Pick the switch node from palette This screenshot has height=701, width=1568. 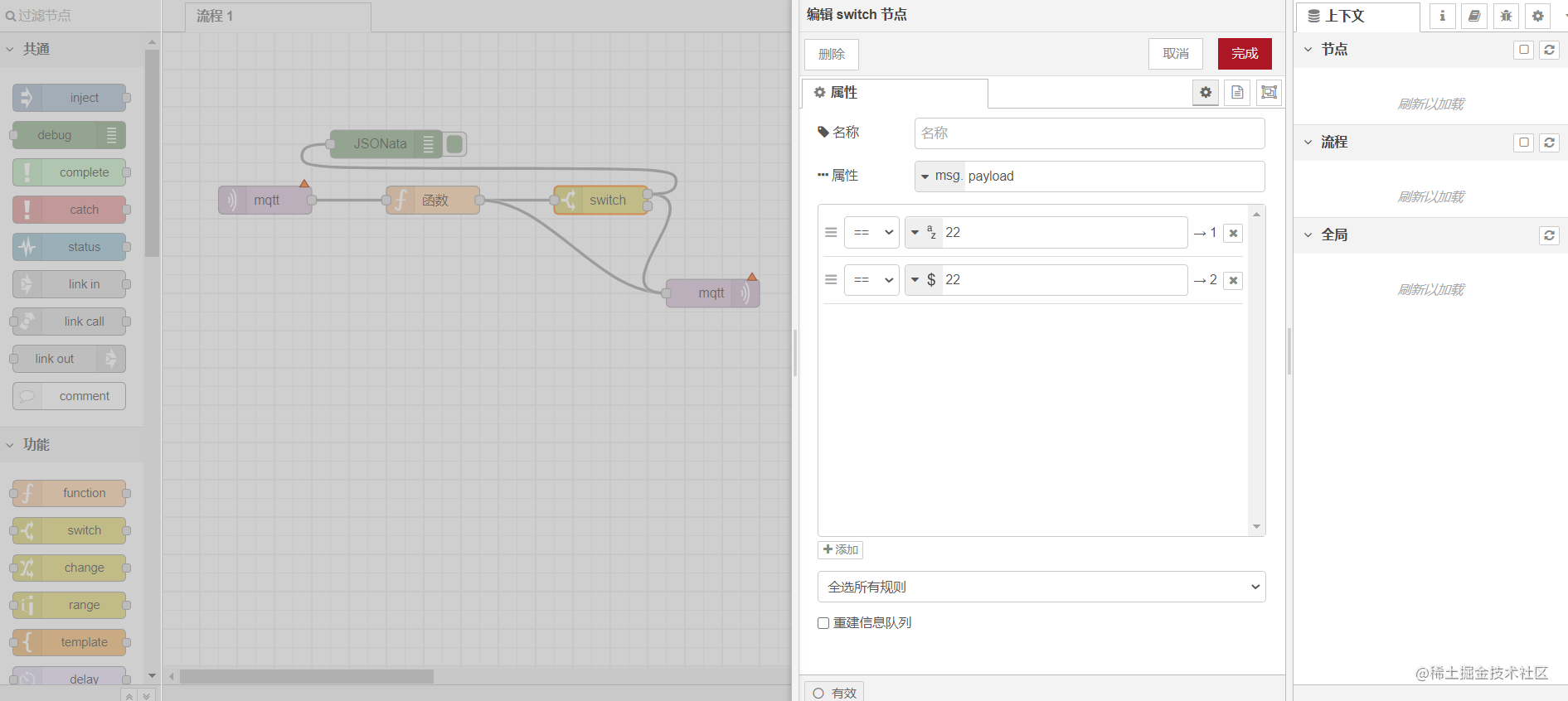[x=70, y=530]
